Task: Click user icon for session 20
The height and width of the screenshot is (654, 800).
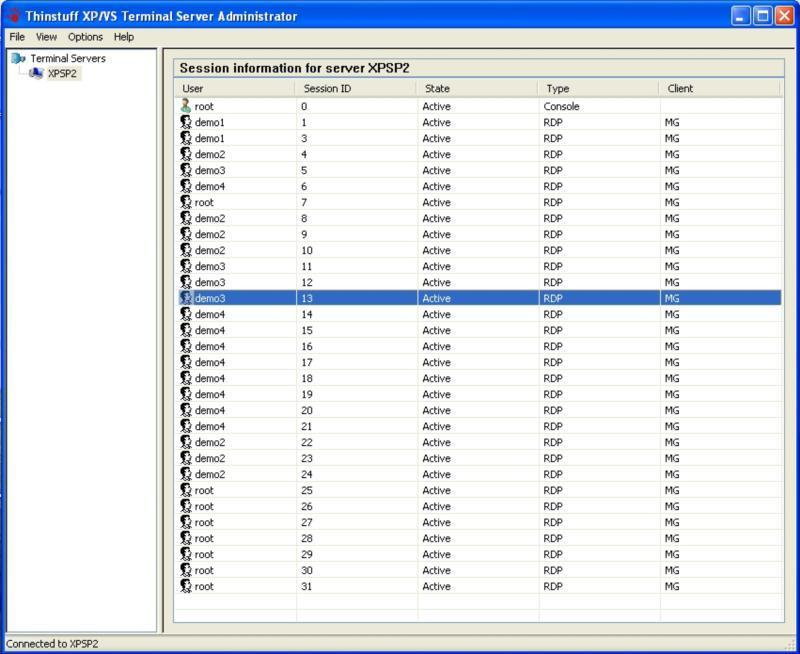Action: coord(186,410)
